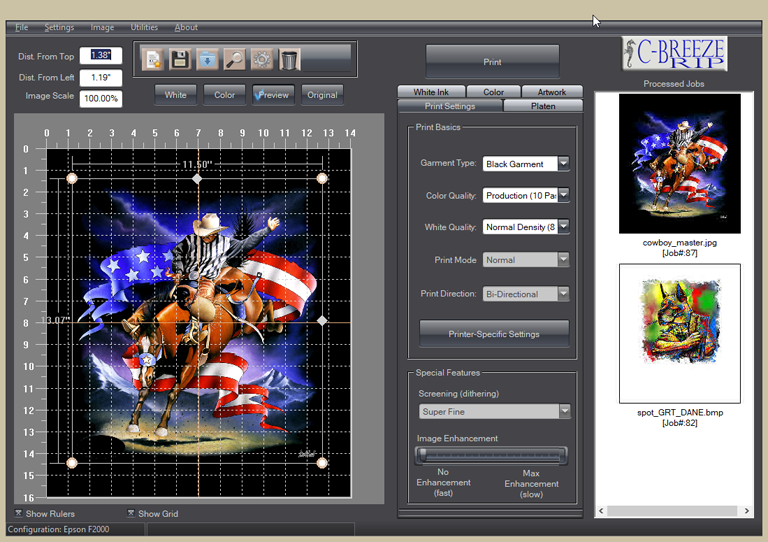Select the checked Preview view button

click(273, 95)
